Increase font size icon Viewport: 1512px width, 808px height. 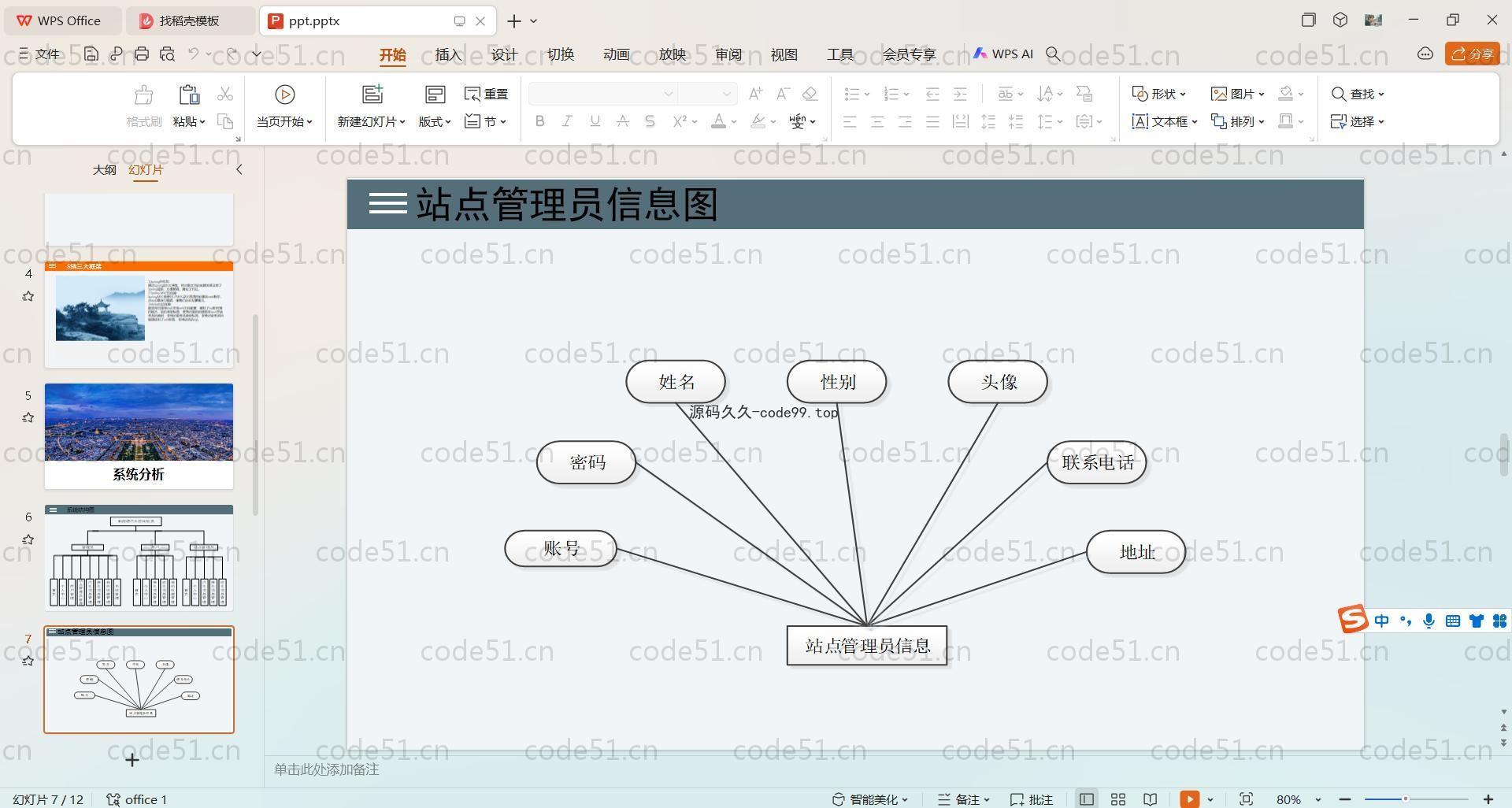[755, 94]
